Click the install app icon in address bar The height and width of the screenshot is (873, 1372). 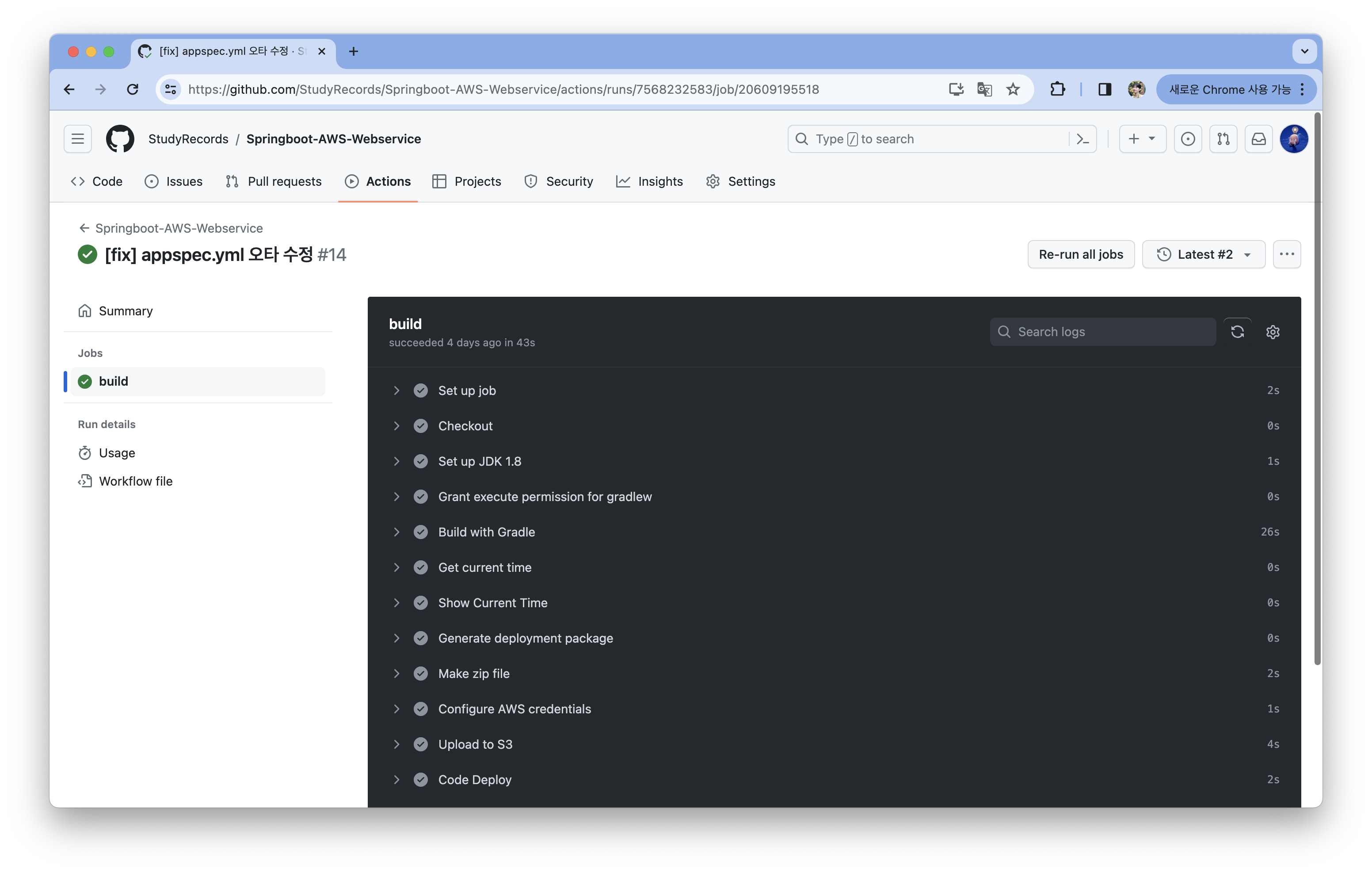pyautogui.click(x=956, y=89)
